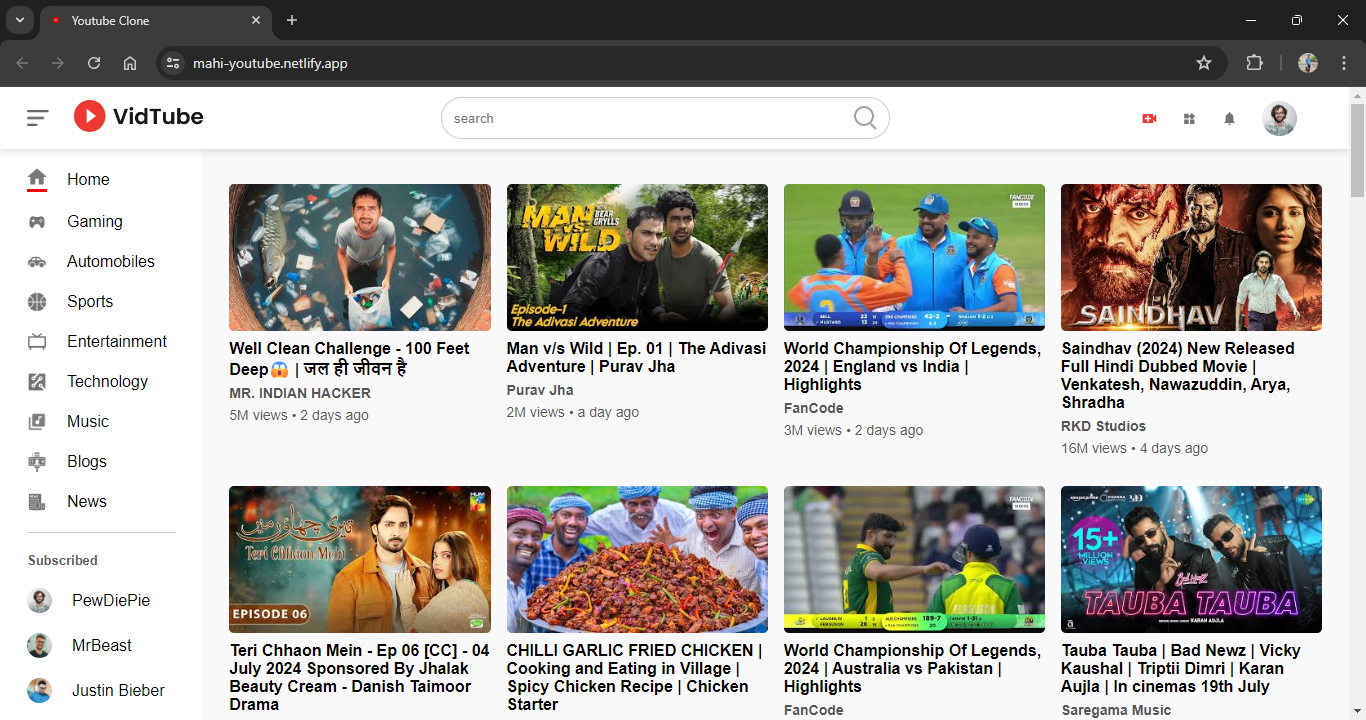Reload the page with browser refresh icon

point(94,63)
